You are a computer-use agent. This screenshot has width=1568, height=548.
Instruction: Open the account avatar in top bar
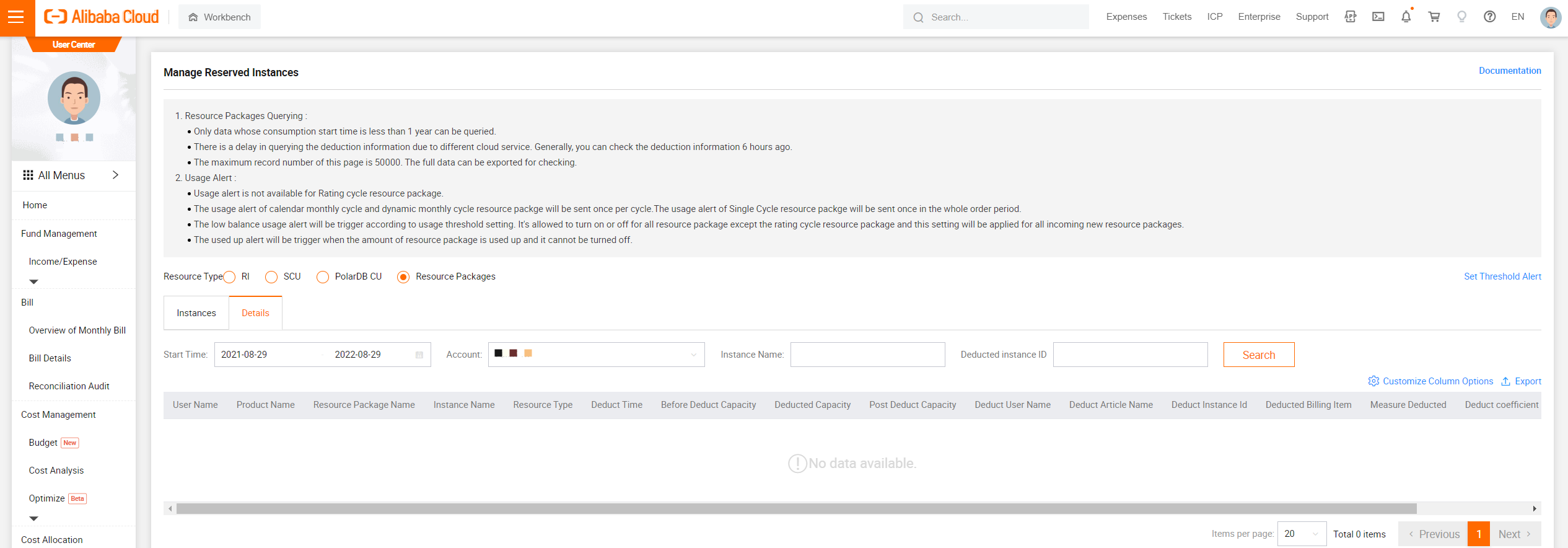tap(1551, 17)
